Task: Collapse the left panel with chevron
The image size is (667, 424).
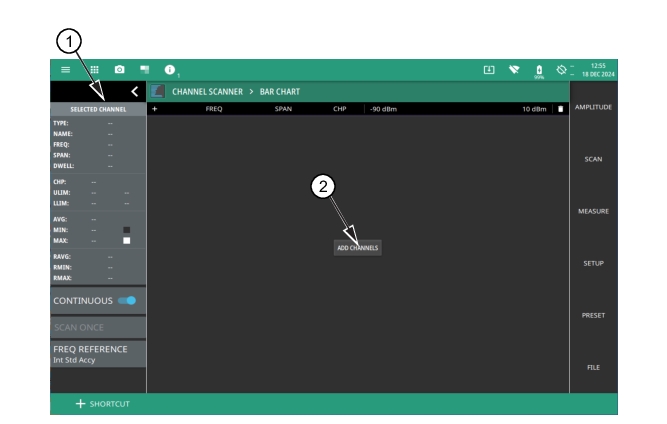Action: point(134,92)
